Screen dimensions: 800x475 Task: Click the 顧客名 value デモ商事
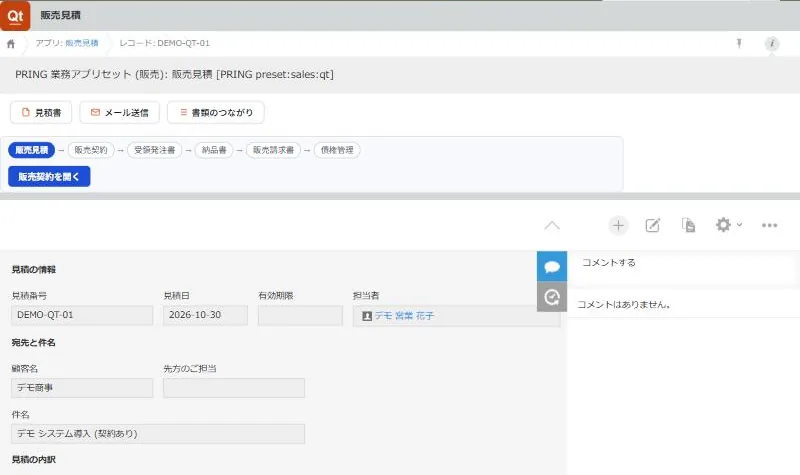click(x=82, y=388)
